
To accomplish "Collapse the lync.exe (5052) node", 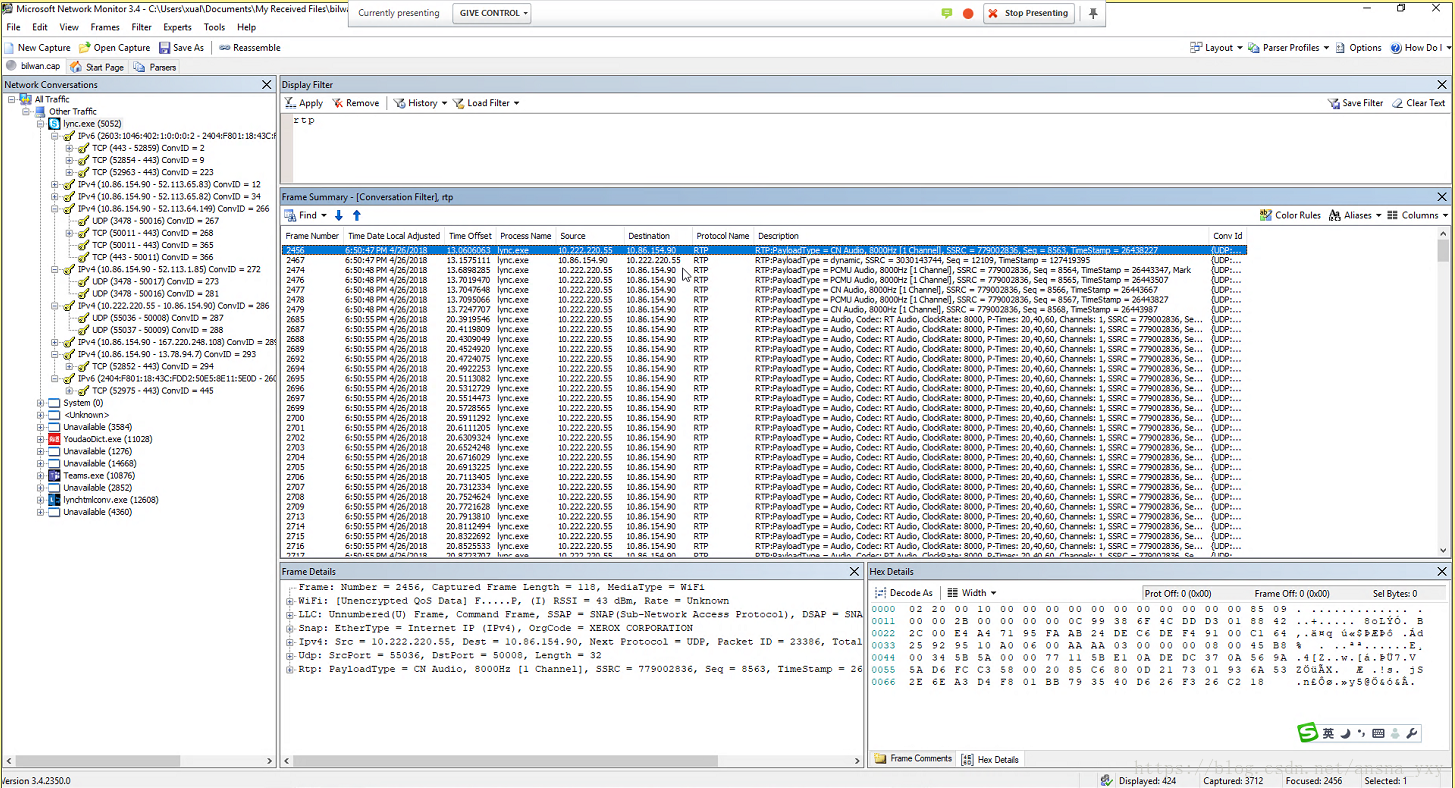I will (41, 124).
